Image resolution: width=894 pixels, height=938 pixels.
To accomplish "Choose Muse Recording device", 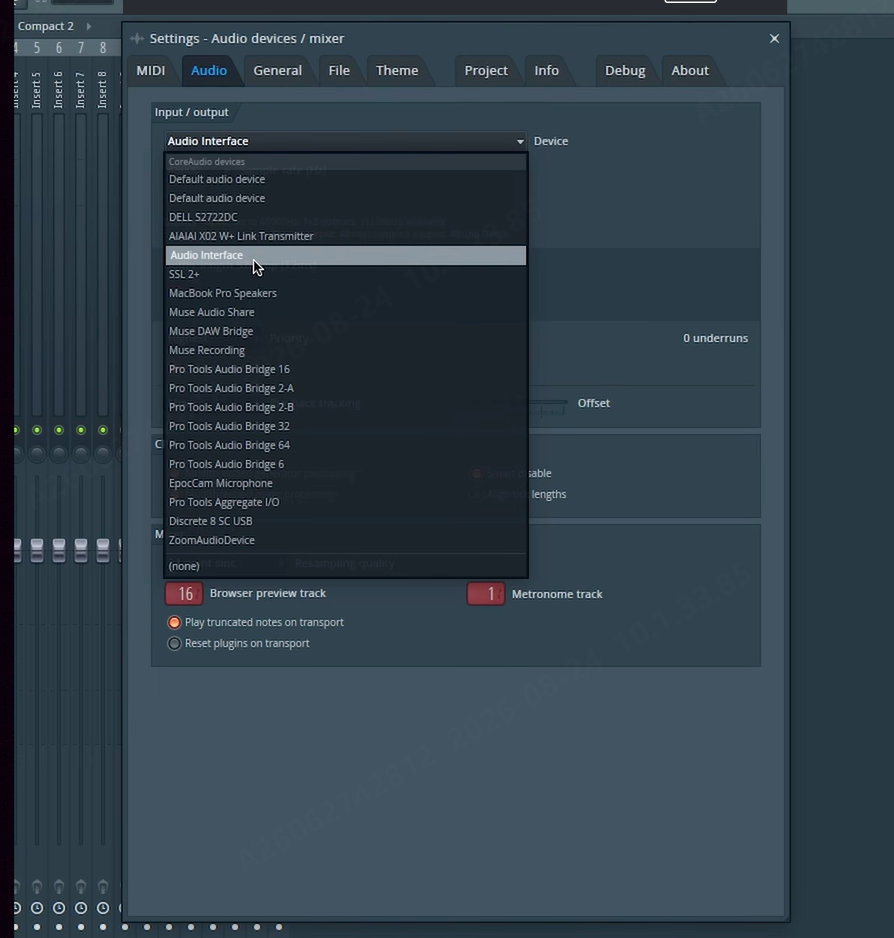I will tap(346, 351).
